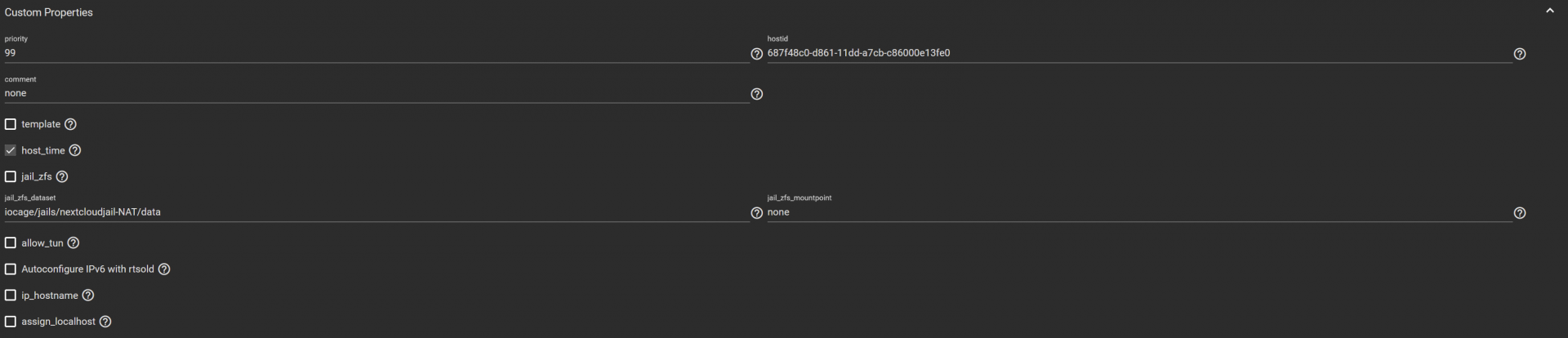This screenshot has height=338, width=1568.
Task: Show help for host_time option
Action: [75, 150]
